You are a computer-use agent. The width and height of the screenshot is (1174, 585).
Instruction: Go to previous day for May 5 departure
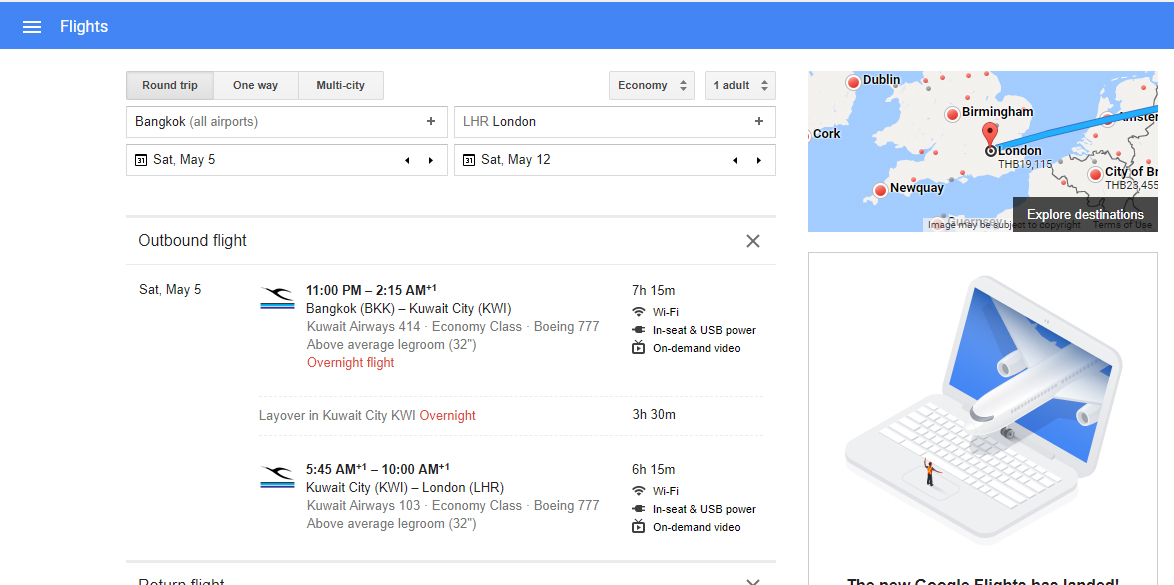[x=407, y=160]
